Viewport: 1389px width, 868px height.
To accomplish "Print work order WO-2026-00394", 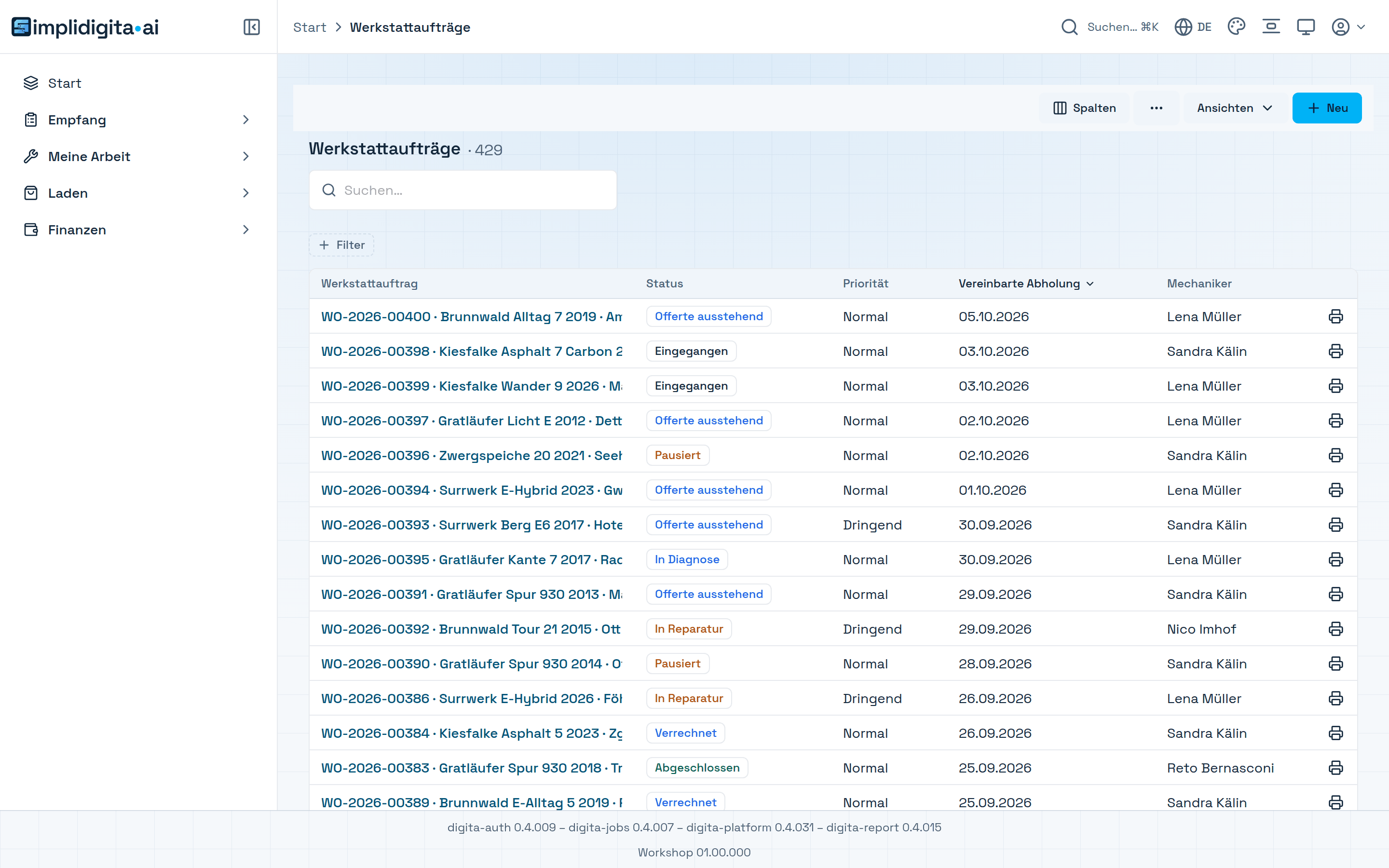I will (1335, 490).
